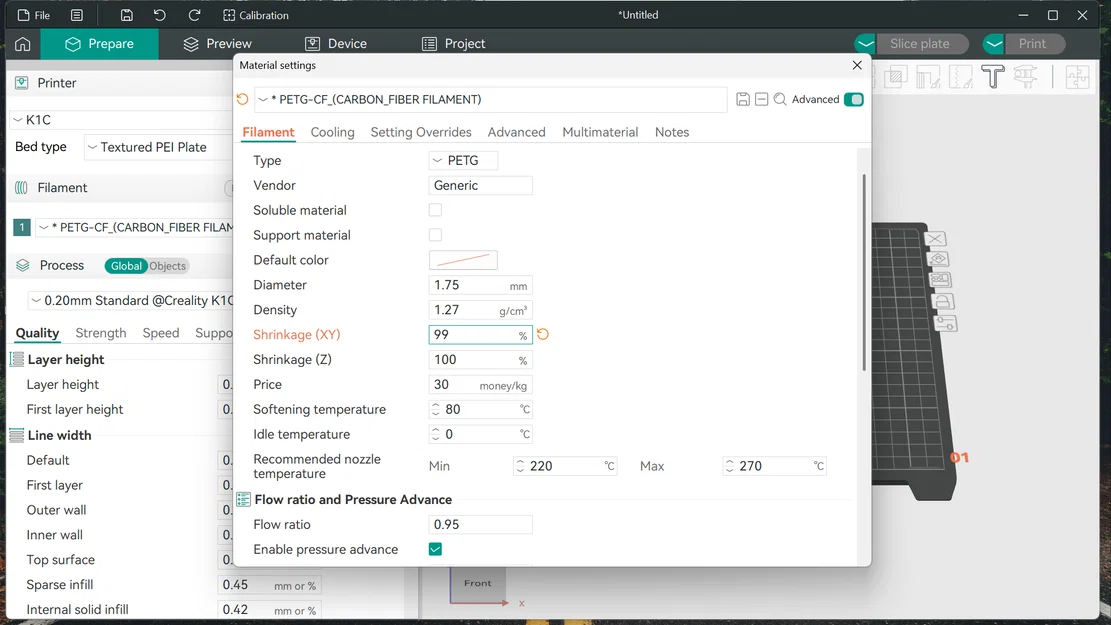Open the Calibration menu
The image size is (1111, 625).
(x=256, y=15)
